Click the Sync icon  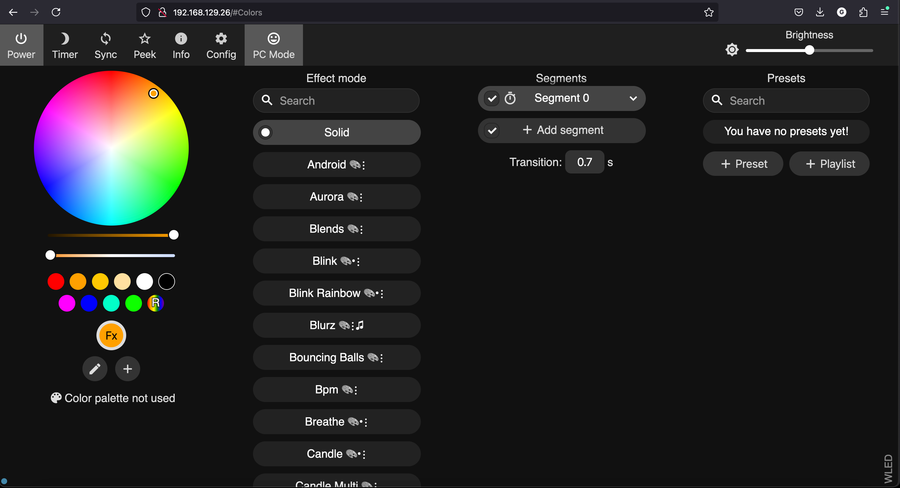point(106,45)
